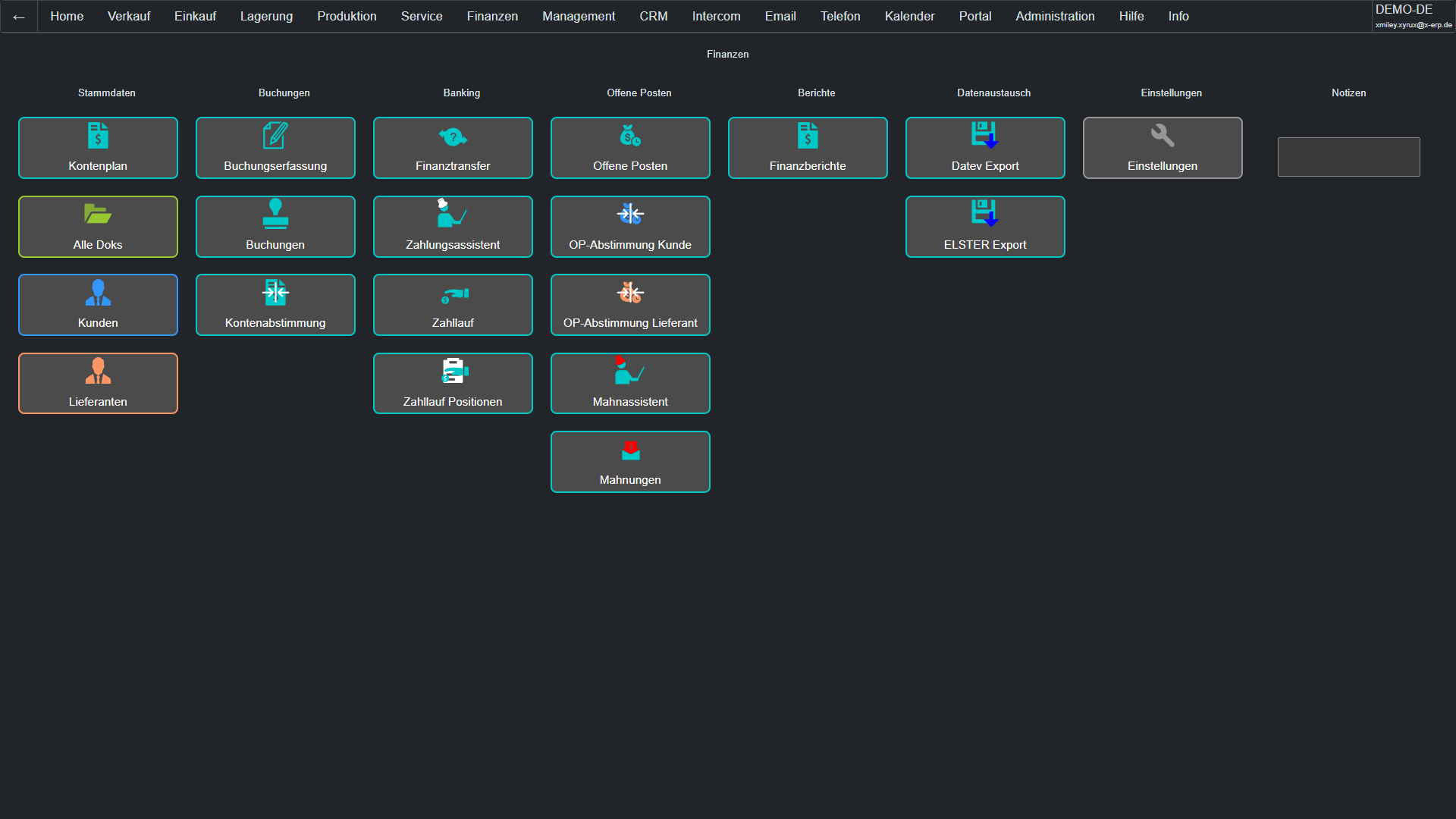Screen dimensions: 1456x819
Task: Open the Mahnungen envelope tile
Action: [630, 462]
